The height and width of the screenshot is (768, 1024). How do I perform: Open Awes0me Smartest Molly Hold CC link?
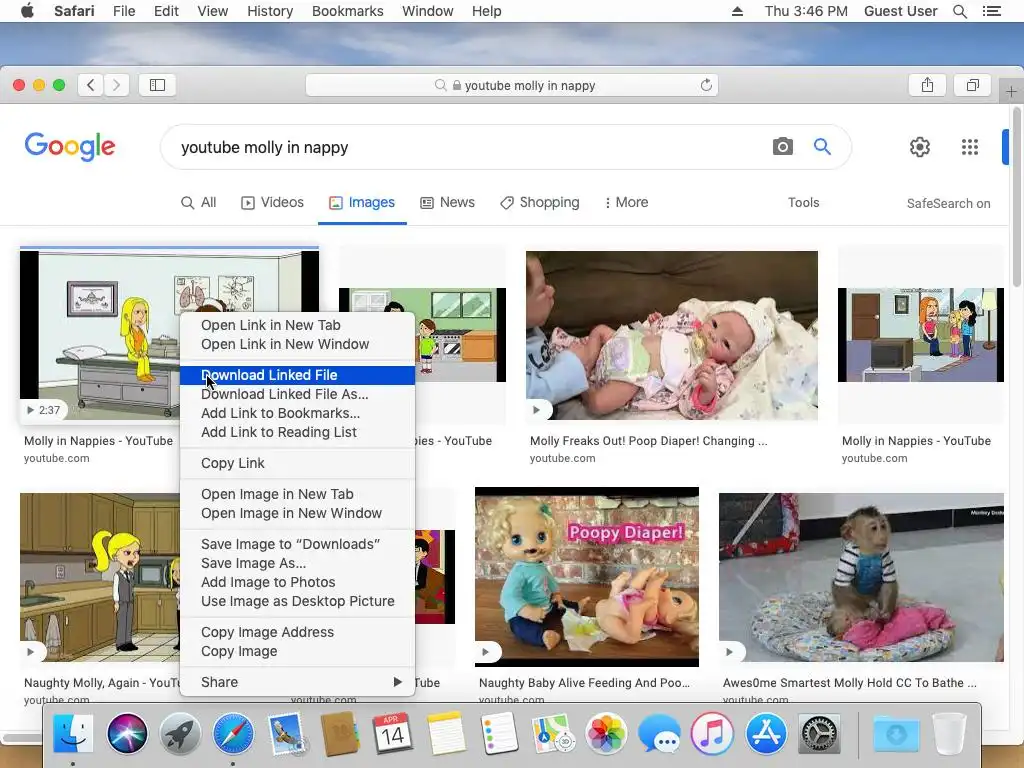(x=850, y=682)
